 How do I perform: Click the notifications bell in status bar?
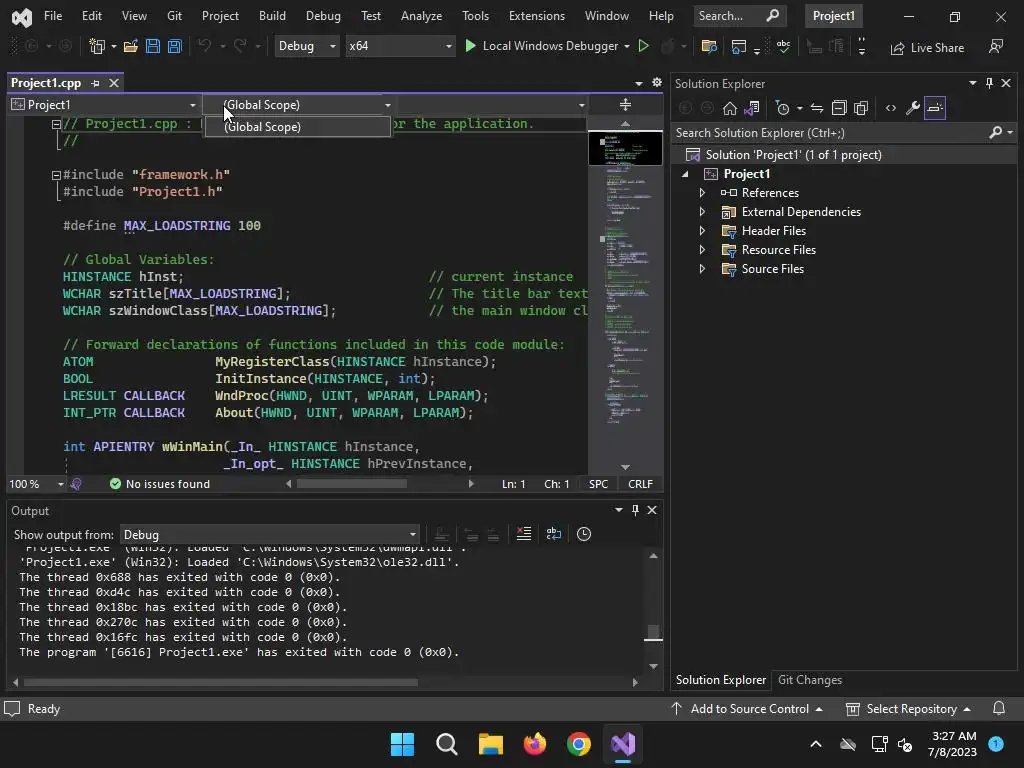coord(999,709)
